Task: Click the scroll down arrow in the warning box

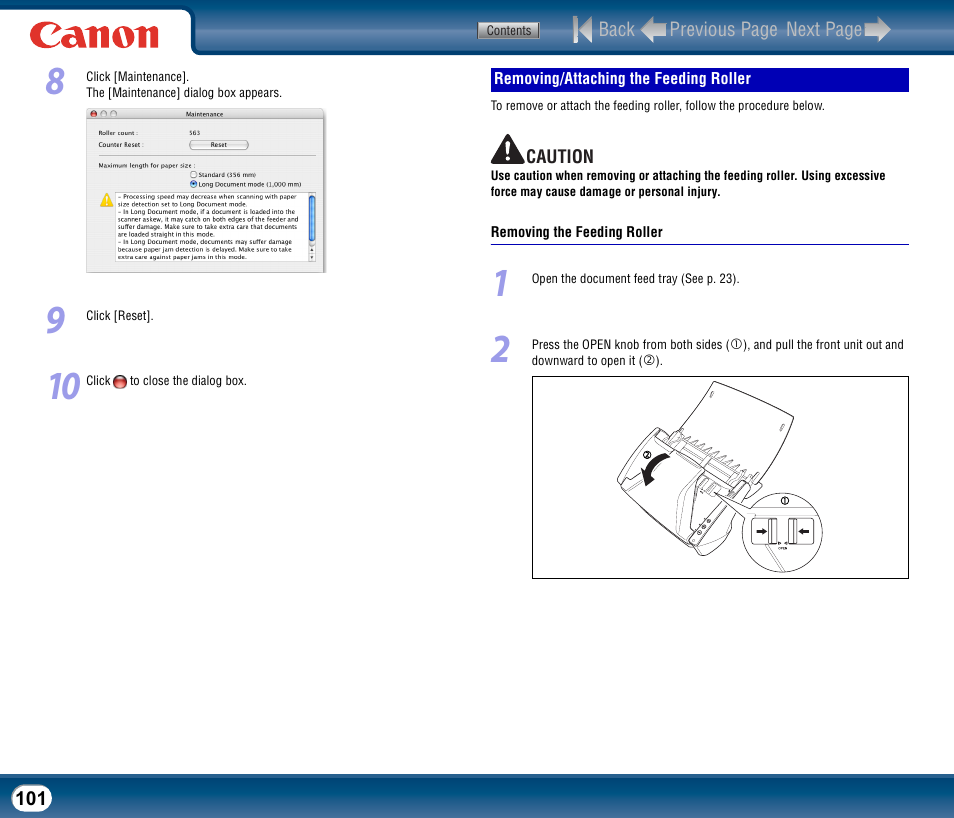Action: (312, 257)
